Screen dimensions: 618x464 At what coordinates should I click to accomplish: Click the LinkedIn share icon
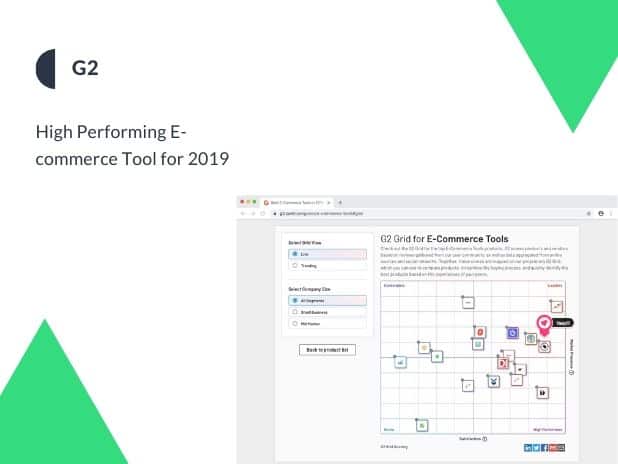[x=527, y=447]
